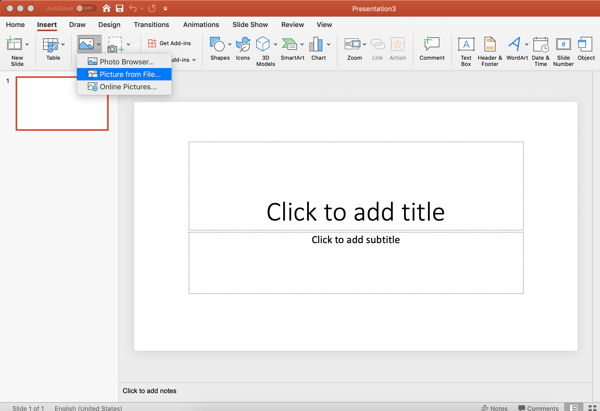Click the Insert tab

(x=47, y=24)
